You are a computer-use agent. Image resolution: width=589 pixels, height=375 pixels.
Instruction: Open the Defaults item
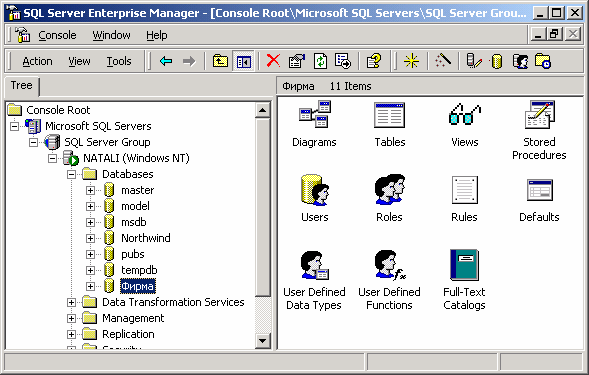coord(539,200)
